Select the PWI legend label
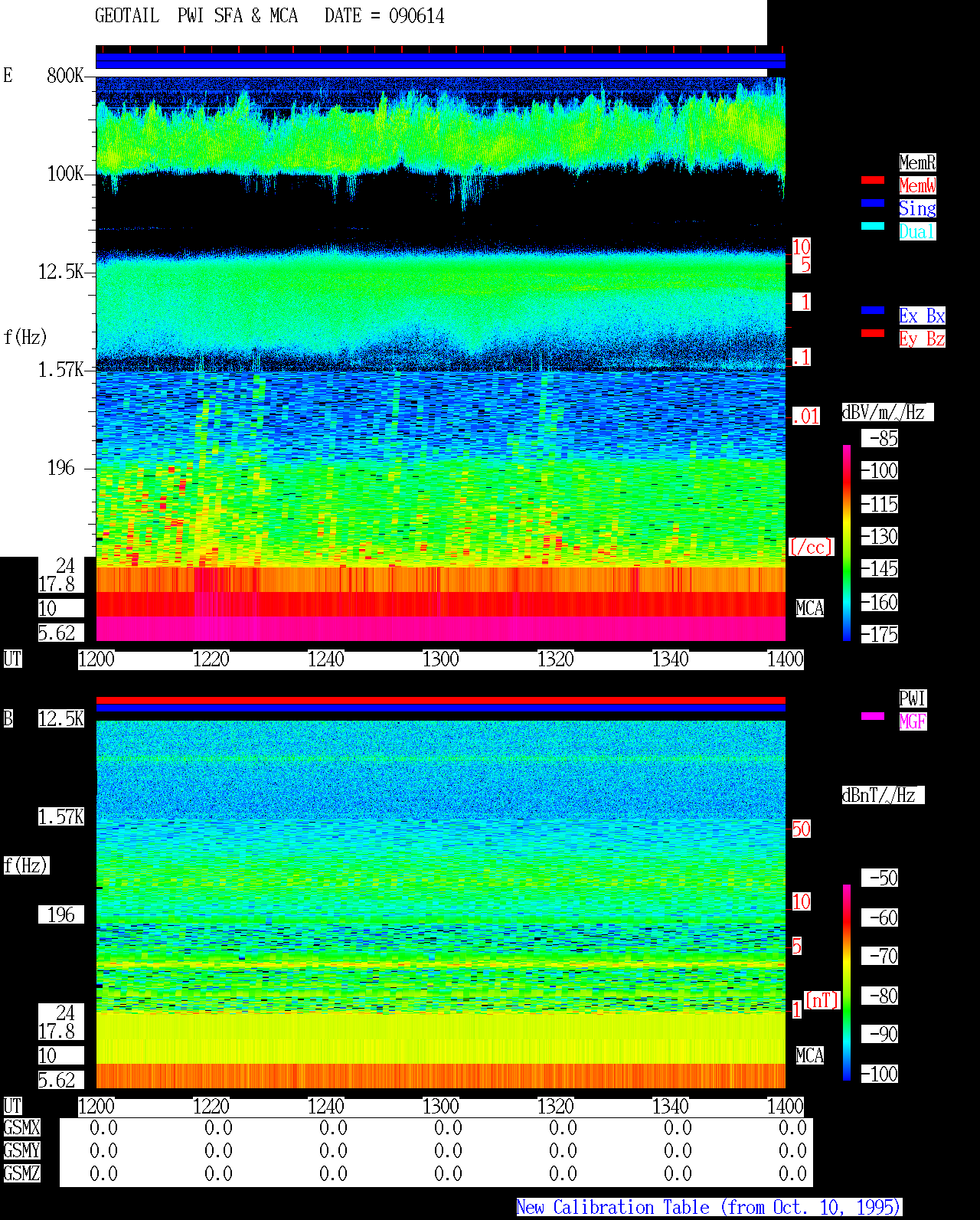 (x=913, y=698)
